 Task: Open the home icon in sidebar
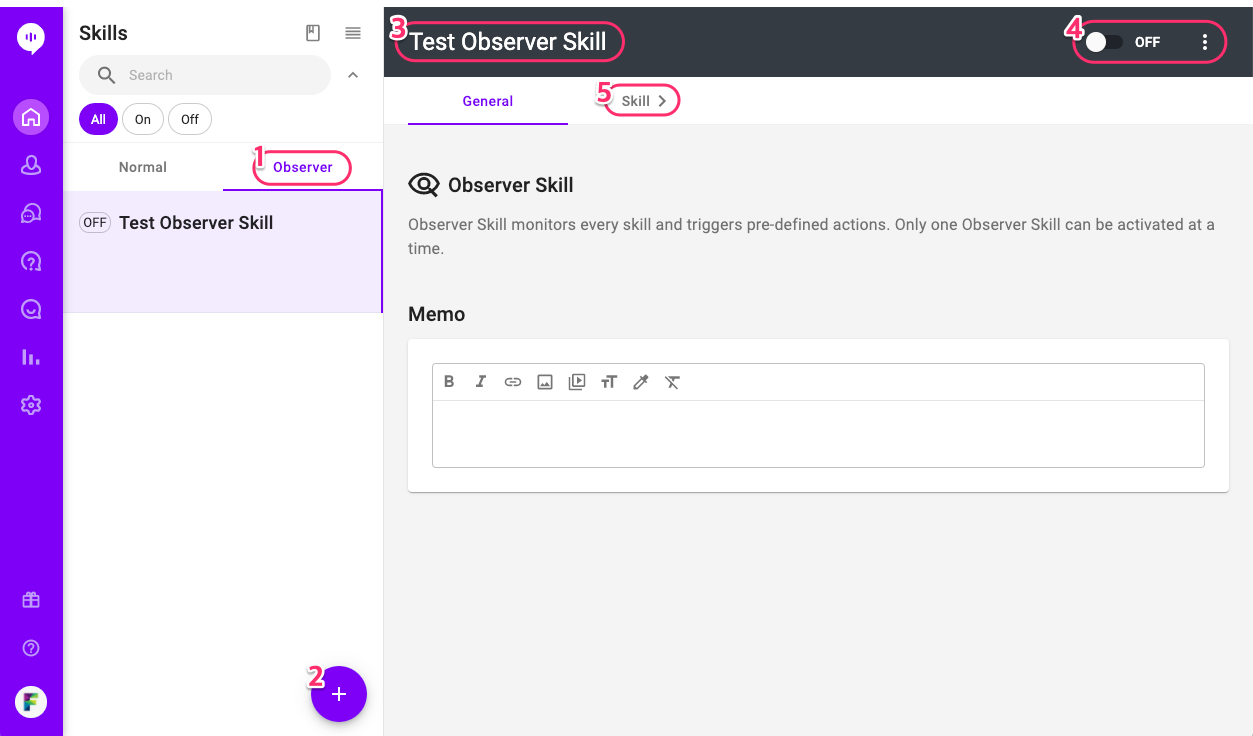point(31,117)
